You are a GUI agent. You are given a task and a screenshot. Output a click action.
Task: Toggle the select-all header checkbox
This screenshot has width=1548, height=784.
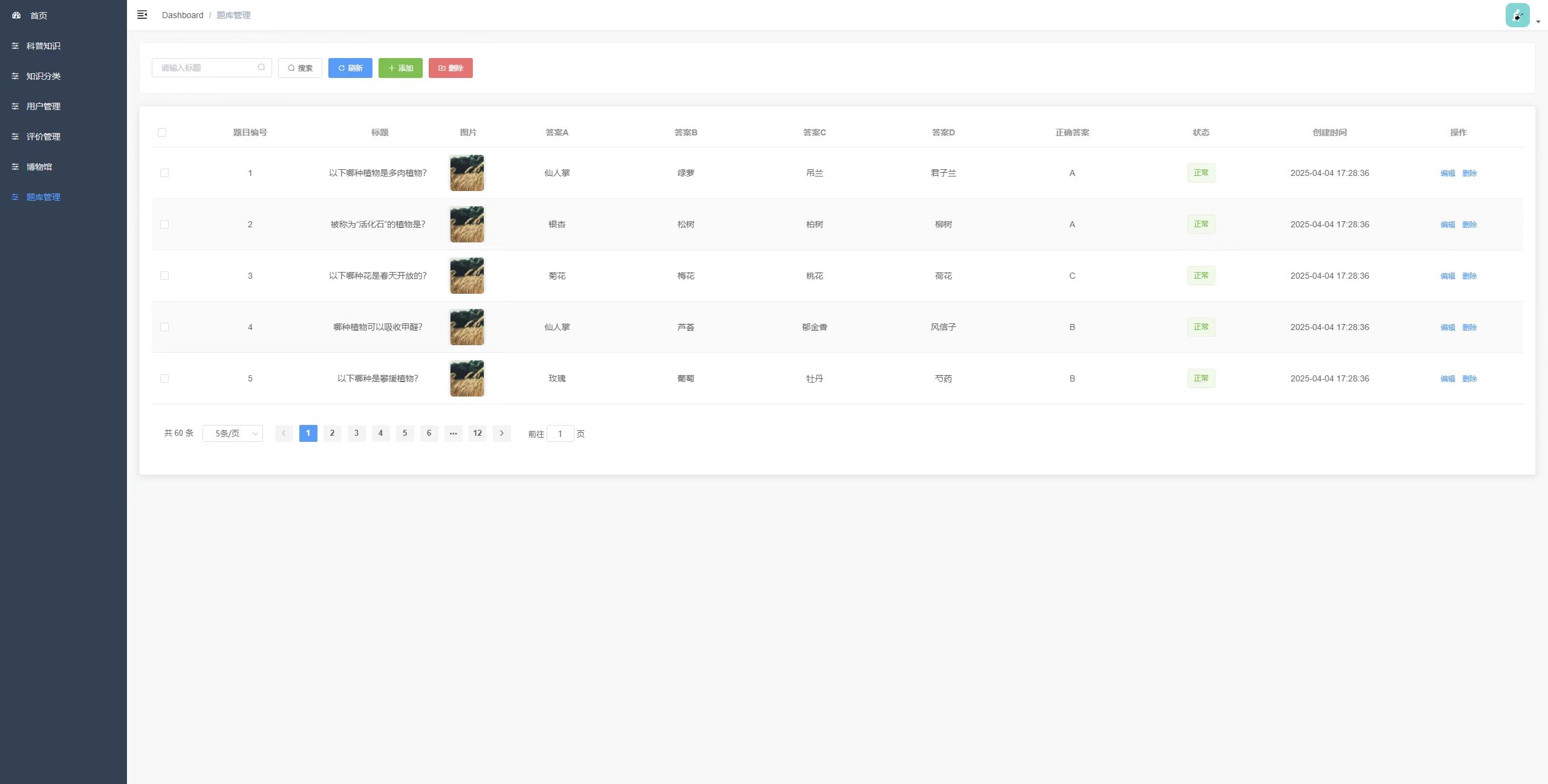pyautogui.click(x=162, y=132)
